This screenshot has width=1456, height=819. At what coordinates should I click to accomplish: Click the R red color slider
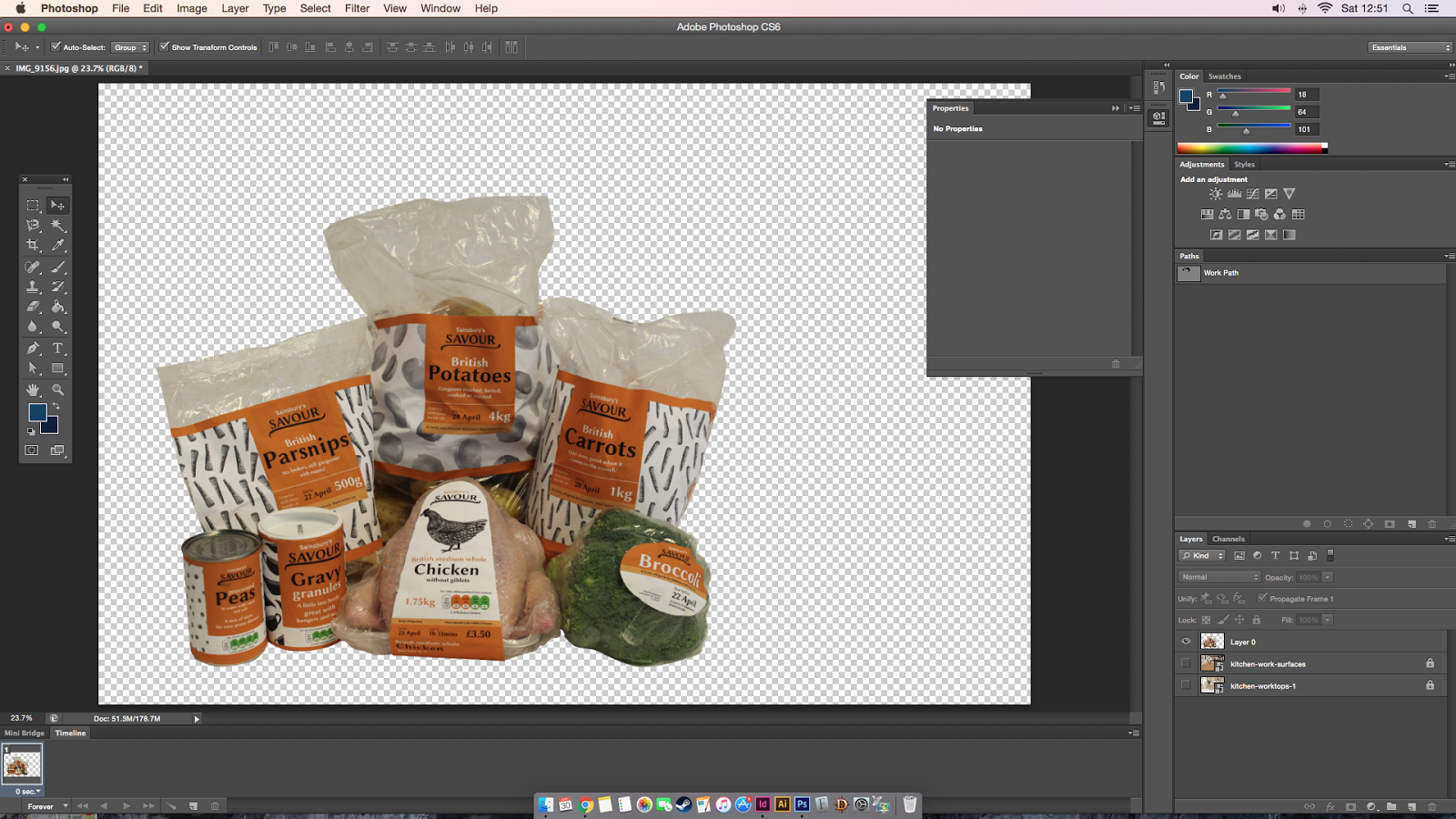[1253, 93]
